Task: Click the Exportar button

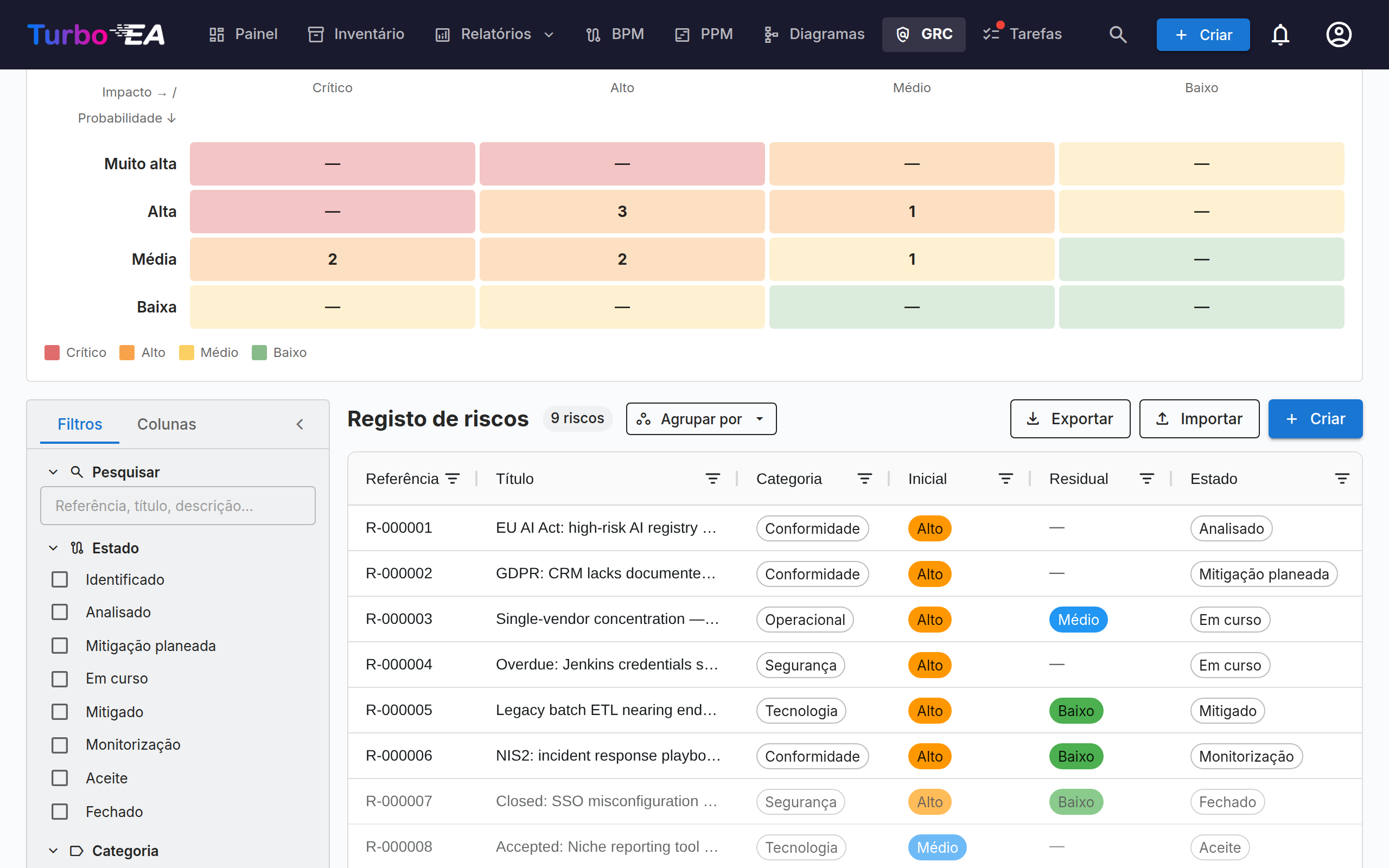Action: tap(1070, 419)
